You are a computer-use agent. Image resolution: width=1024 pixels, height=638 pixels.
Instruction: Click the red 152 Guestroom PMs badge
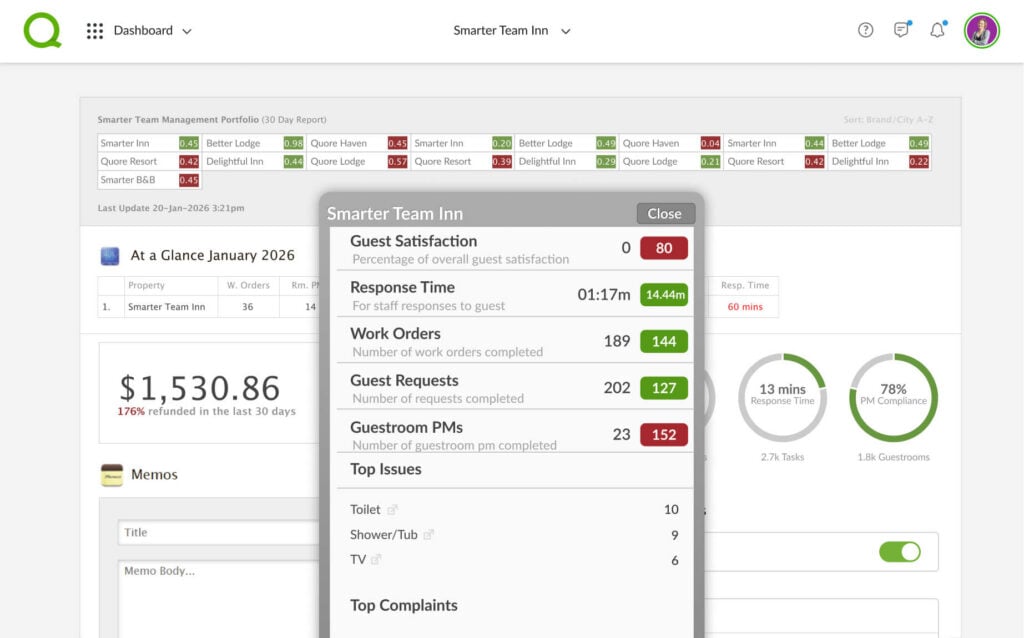[664, 435]
